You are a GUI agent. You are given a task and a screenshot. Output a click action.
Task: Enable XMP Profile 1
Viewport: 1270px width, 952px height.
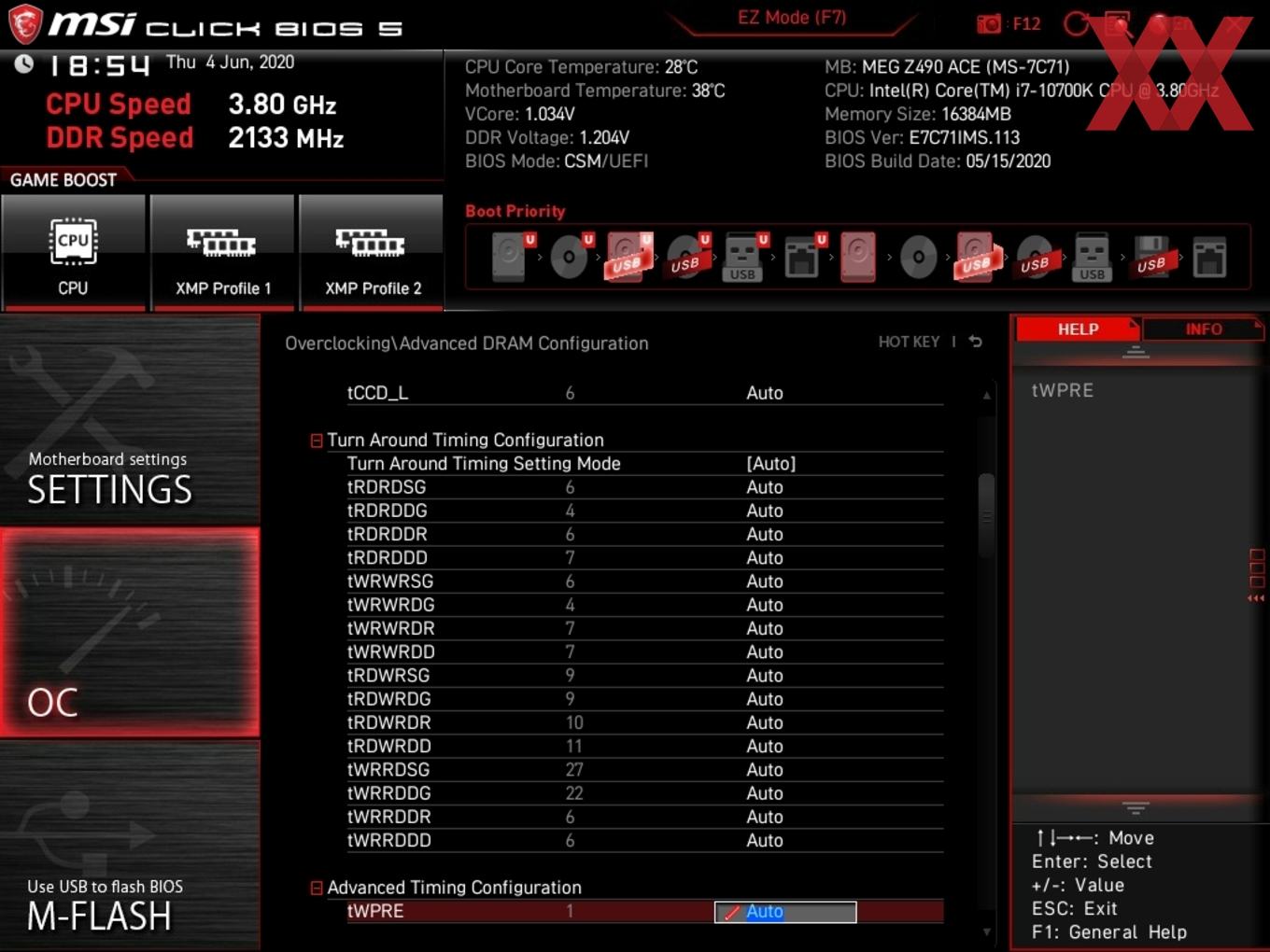click(x=222, y=252)
